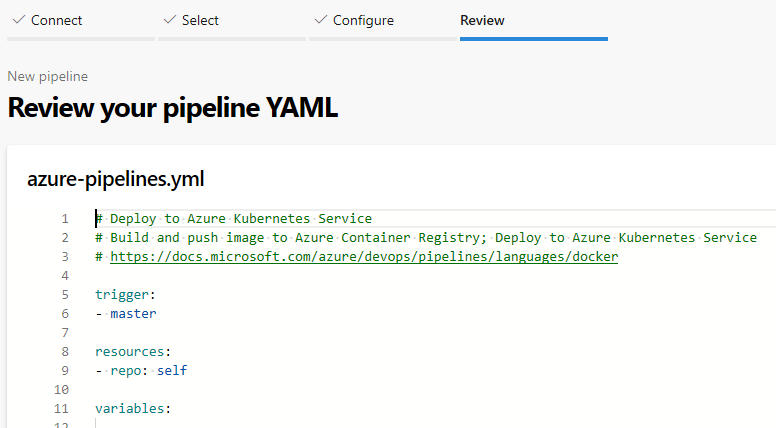Open the docs.microsoft.com docker pipelines link
Screen dimensions: 776x428
pyautogui.click(x=364, y=257)
